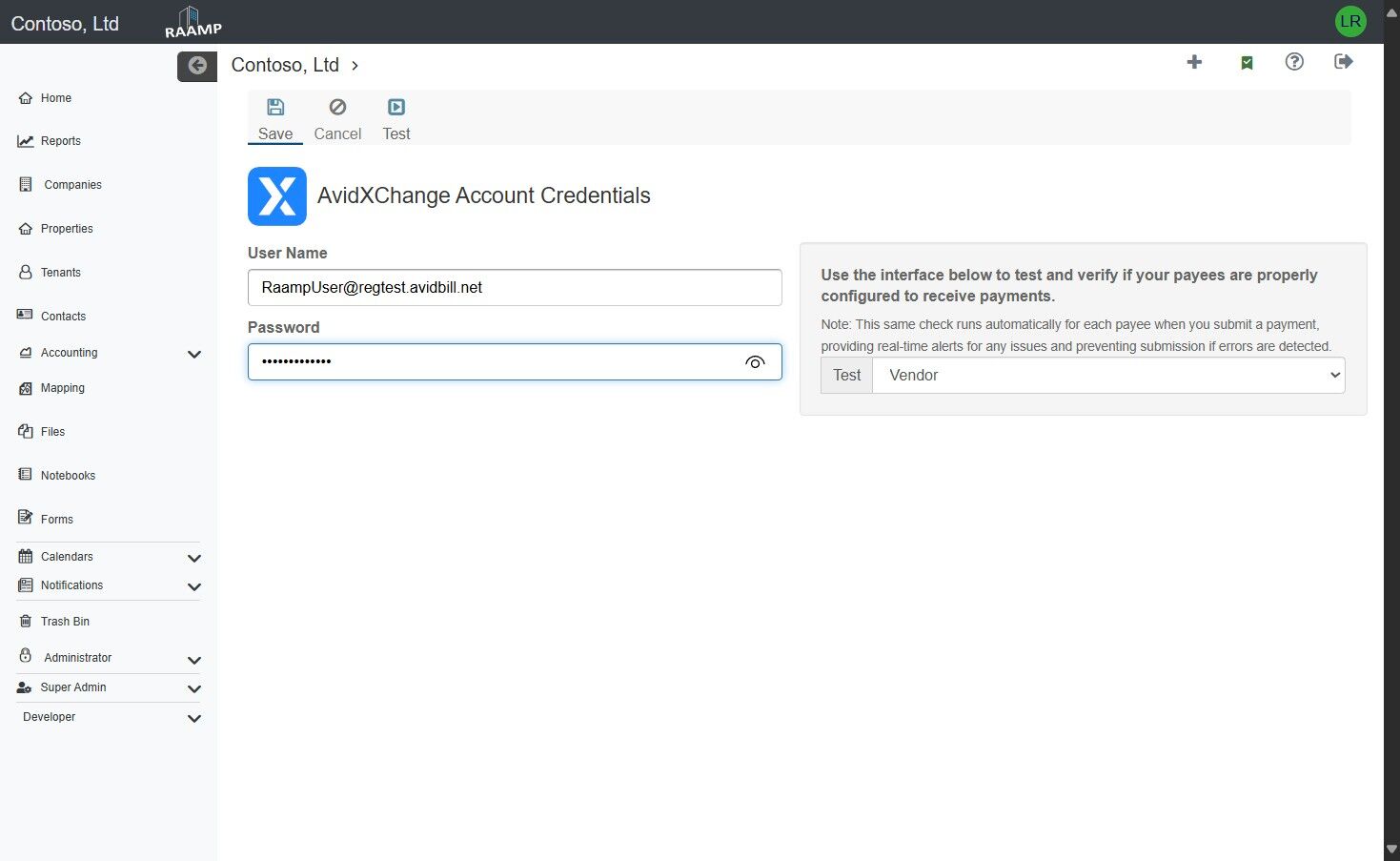Image resolution: width=1400 pixels, height=861 pixels.
Task: Open Reports in the sidebar
Action: (x=60, y=141)
